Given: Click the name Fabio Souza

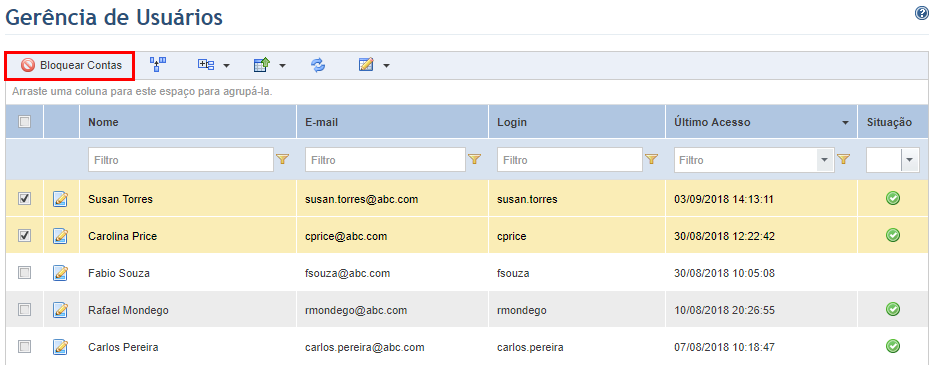Looking at the screenshot, I should pyautogui.click(x=119, y=273).
